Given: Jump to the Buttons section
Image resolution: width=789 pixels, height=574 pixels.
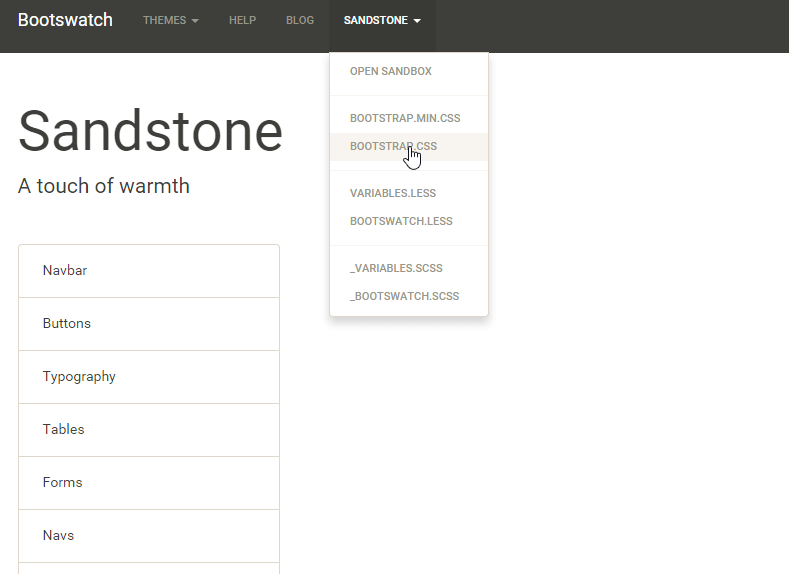Looking at the screenshot, I should [149, 324].
